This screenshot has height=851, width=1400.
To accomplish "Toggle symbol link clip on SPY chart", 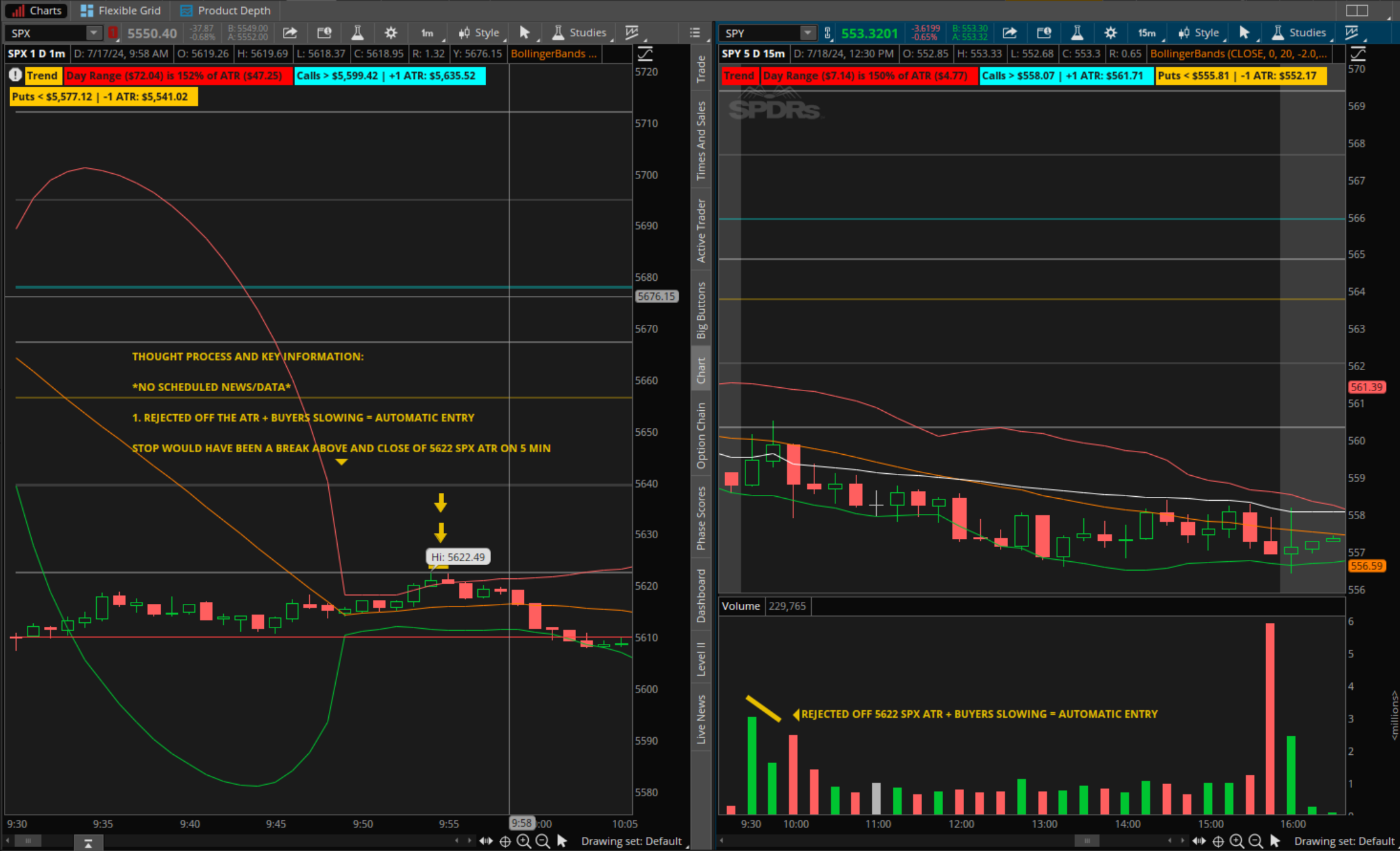I will pos(827,32).
